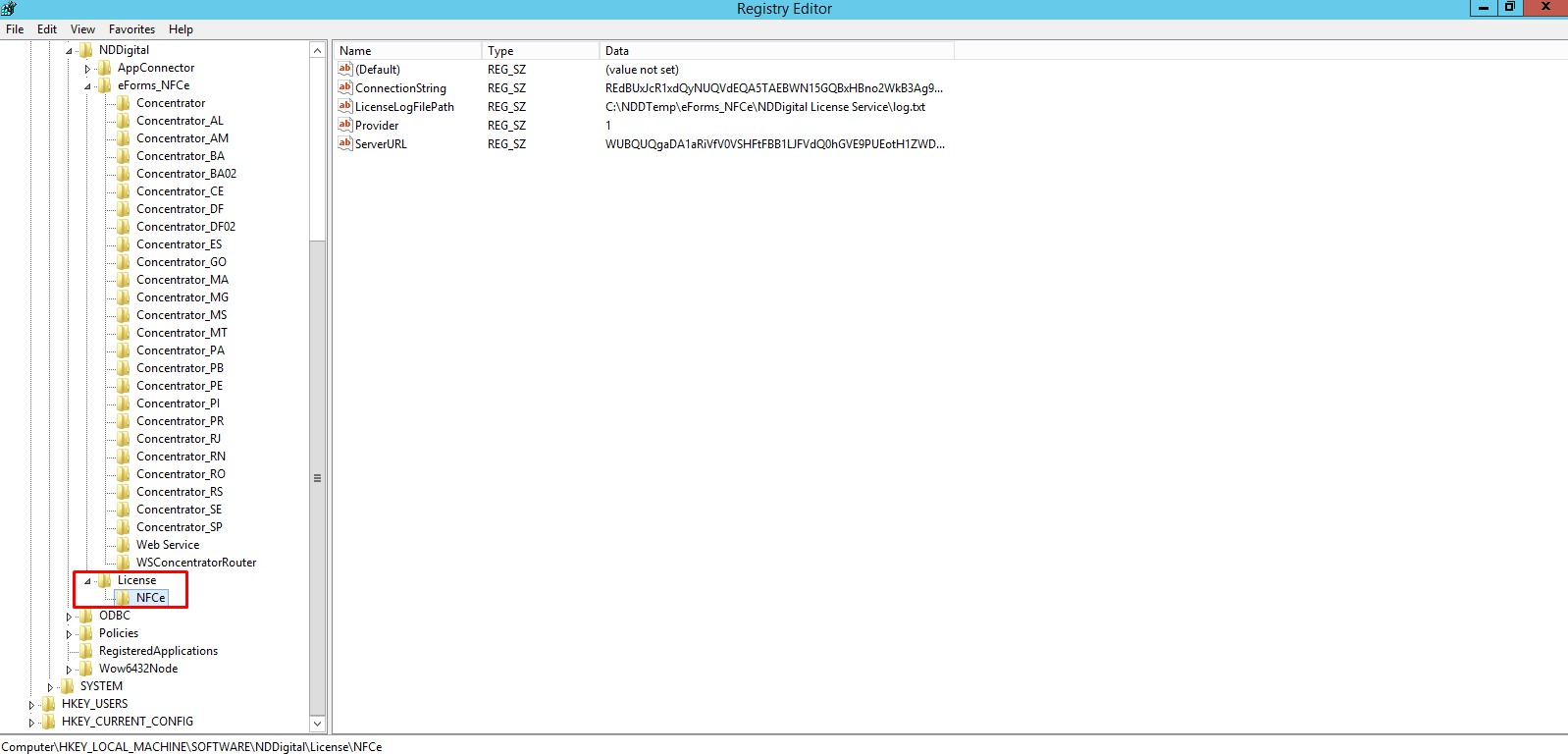Viewport: 1568px width, 754px height.
Task: Select the Concentrator_MG key in tree
Action: coord(183,297)
